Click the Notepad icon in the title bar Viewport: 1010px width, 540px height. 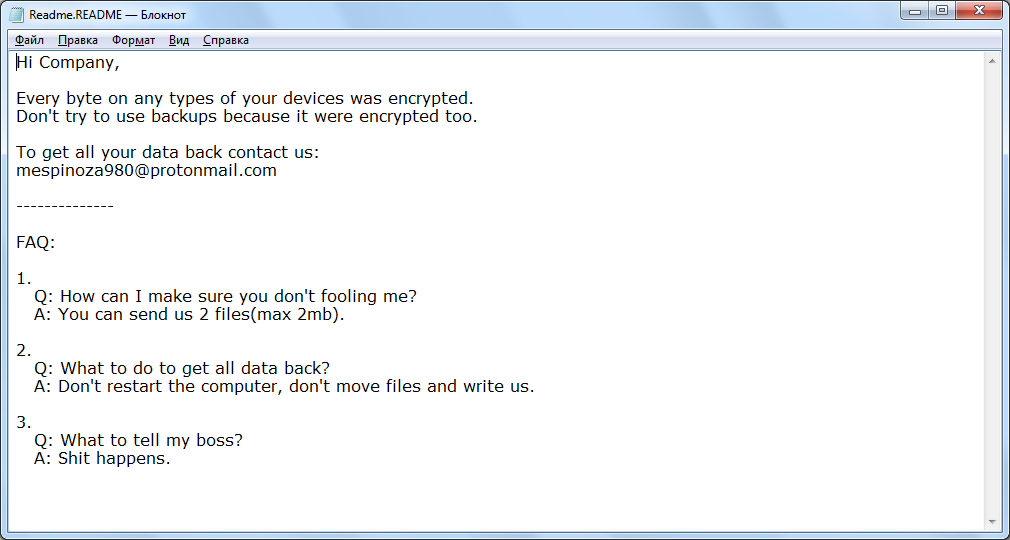point(17,15)
